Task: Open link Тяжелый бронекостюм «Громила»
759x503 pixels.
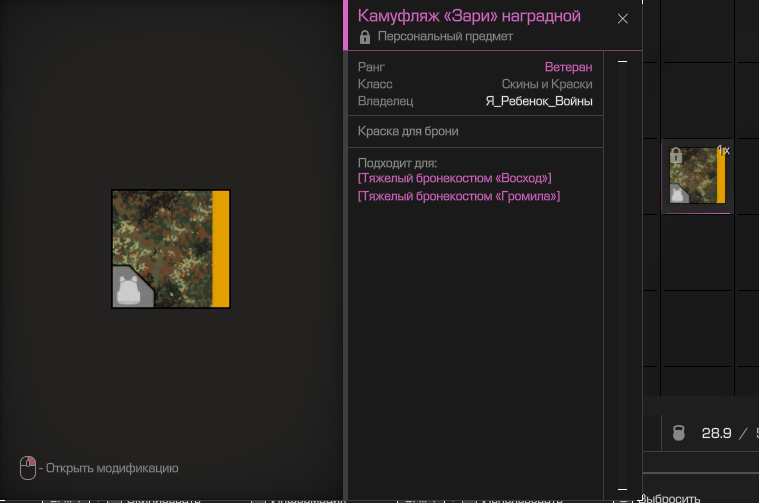Action: [459, 196]
